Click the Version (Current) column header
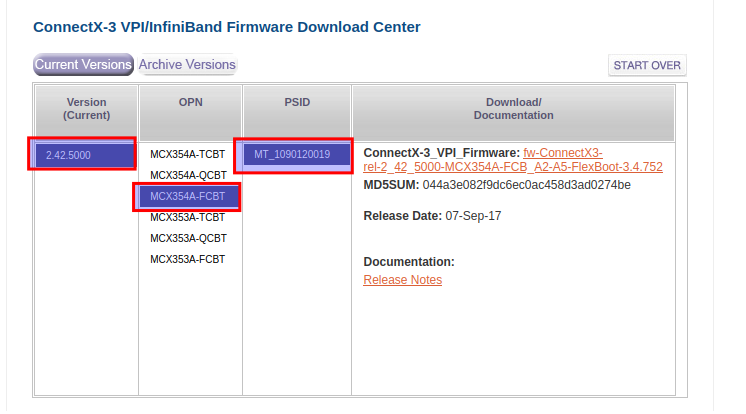Image resolution: width=746 pixels, height=414 pixels. (86, 109)
